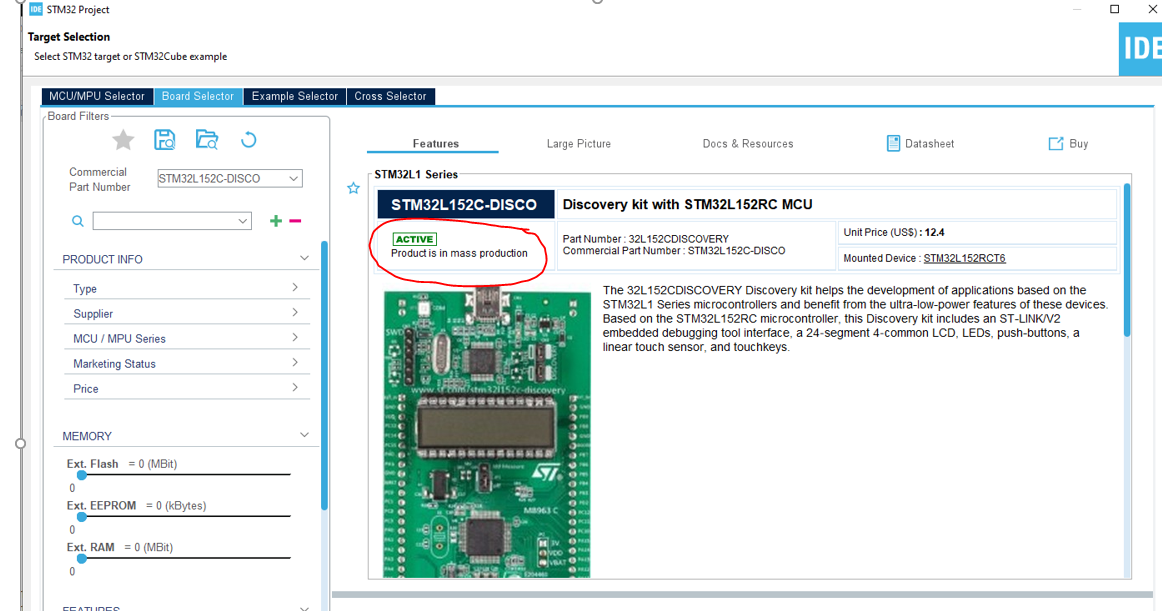Click the search magnifier icon
The width and height of the screenshot is (1162, 611).
tap(78, 220)
